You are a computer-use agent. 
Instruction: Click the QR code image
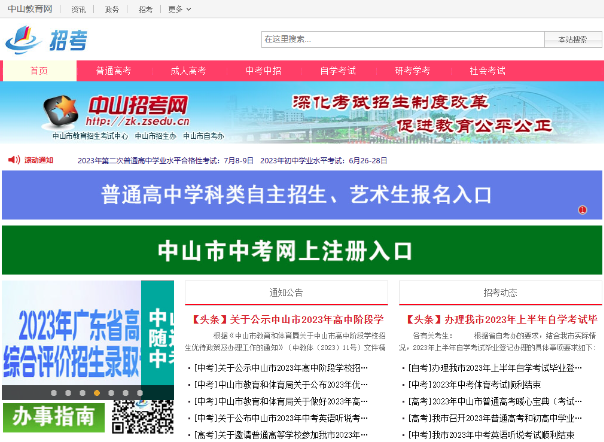tap(143, 417)
